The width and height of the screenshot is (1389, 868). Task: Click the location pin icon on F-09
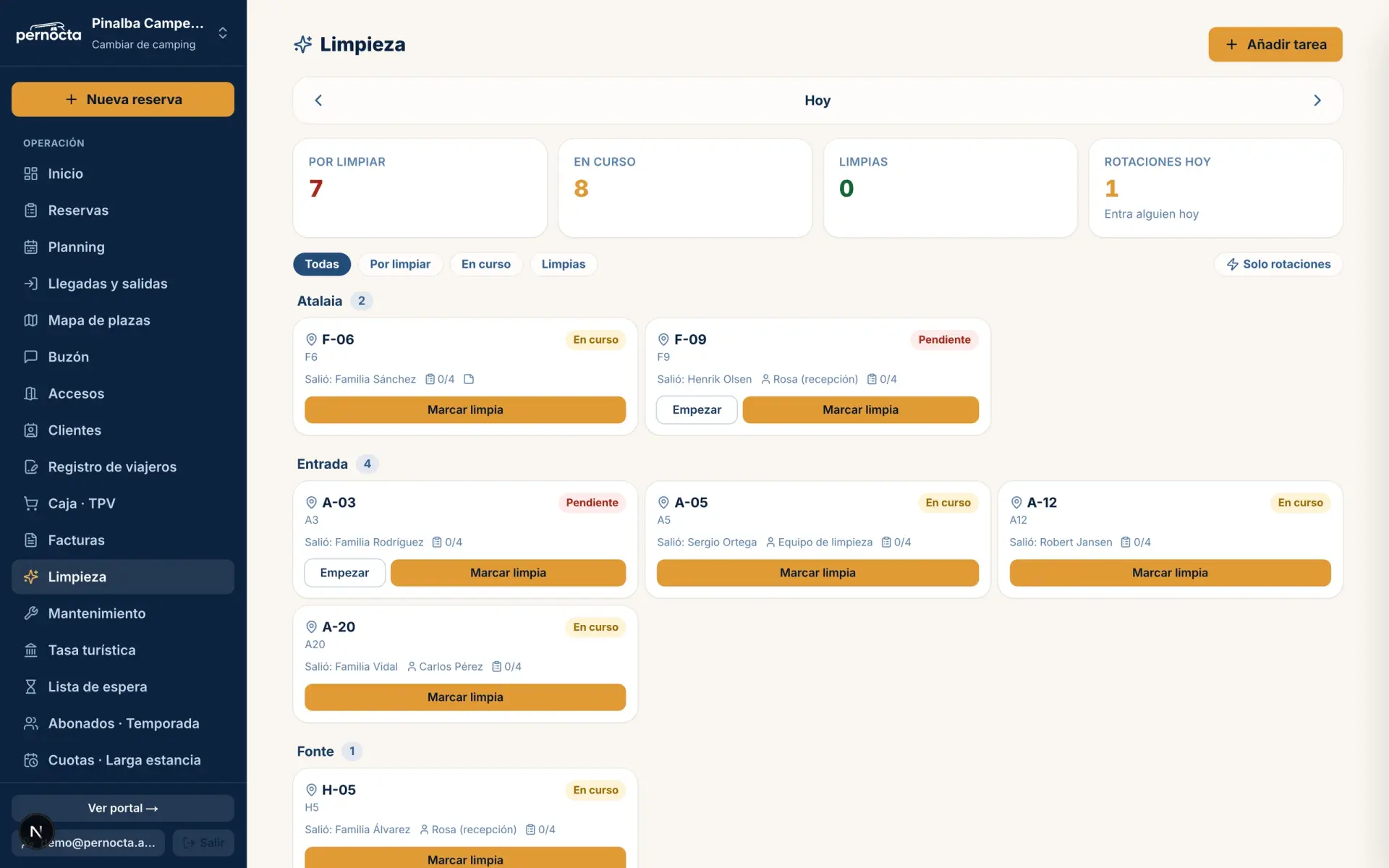click(663, 339)
